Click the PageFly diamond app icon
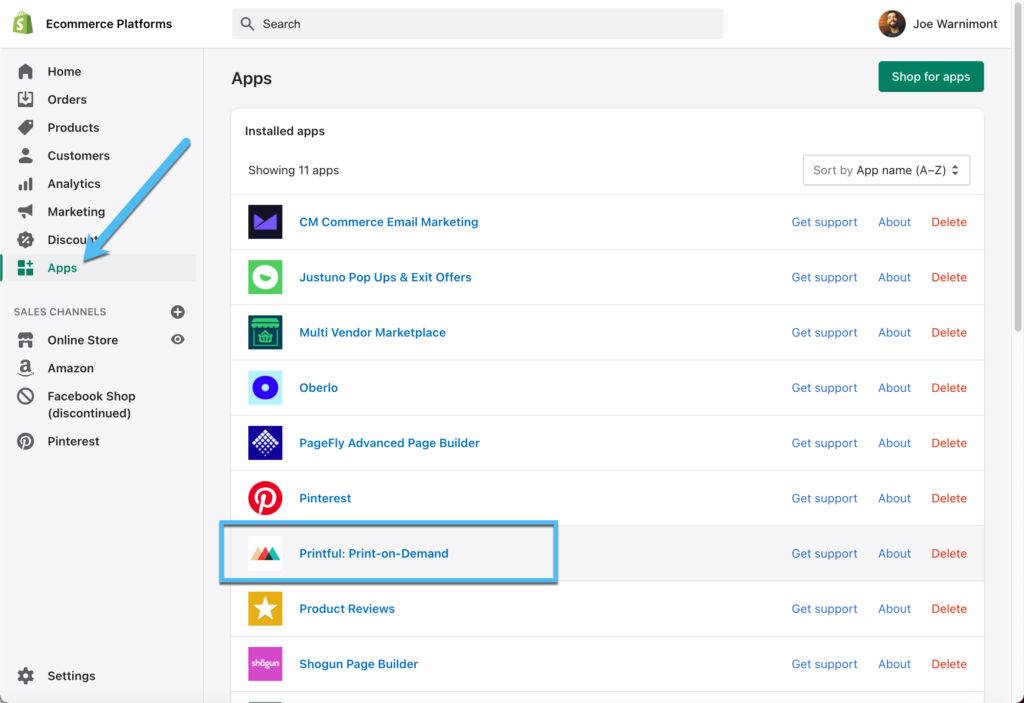 pyautogui.click(x=265, y=443)
